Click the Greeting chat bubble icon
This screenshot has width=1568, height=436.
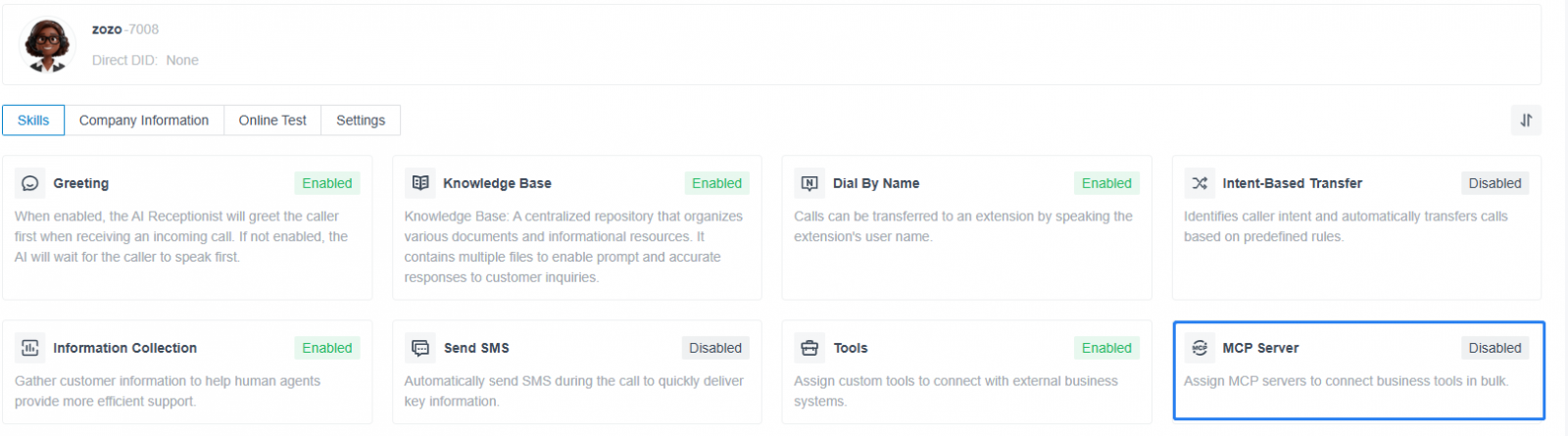pyautogui.click(x=30, y=183)
